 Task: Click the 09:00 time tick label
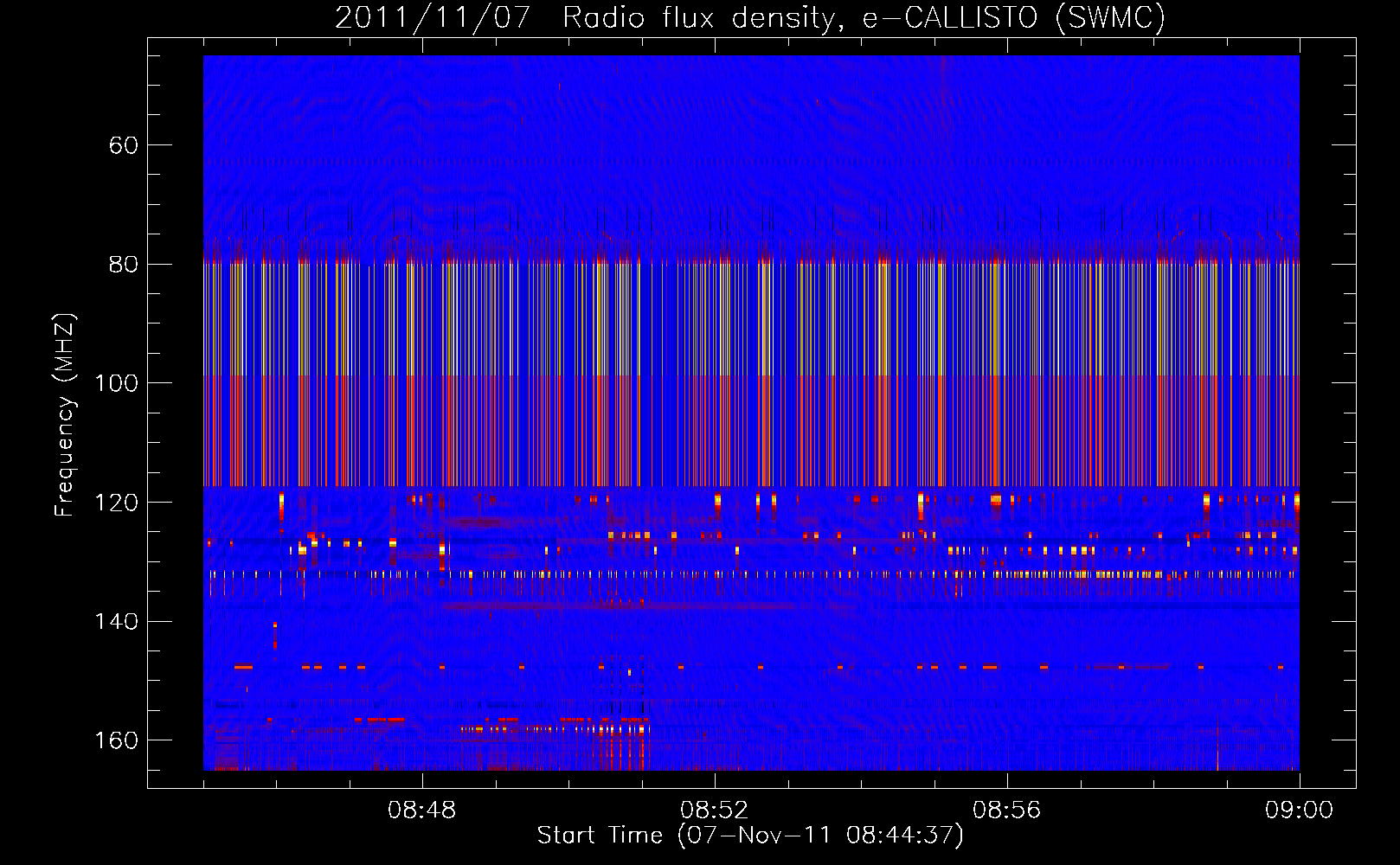[x=1300, y=811]
